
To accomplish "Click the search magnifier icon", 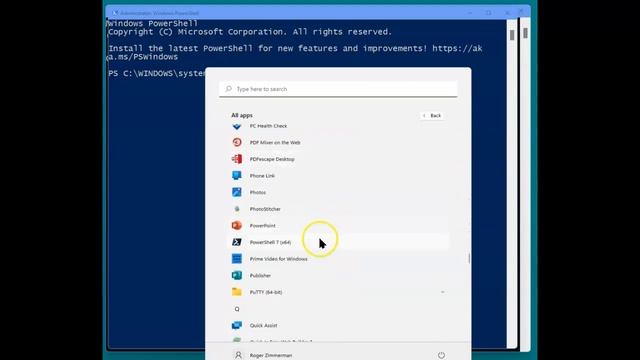I will 229,89.
